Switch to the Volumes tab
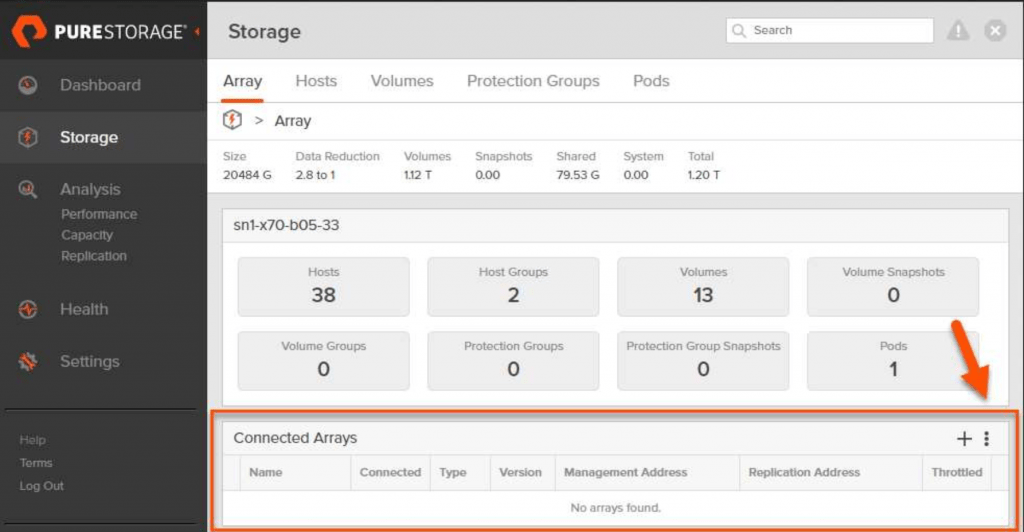 pyautogui.click(x=402, y=81)
